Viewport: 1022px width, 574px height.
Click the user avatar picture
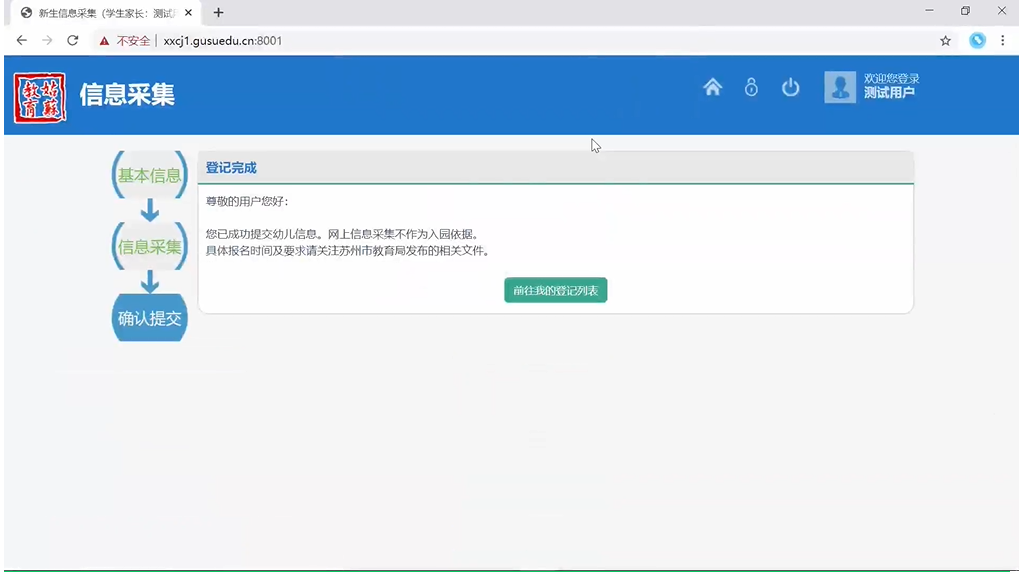(840, 87)
